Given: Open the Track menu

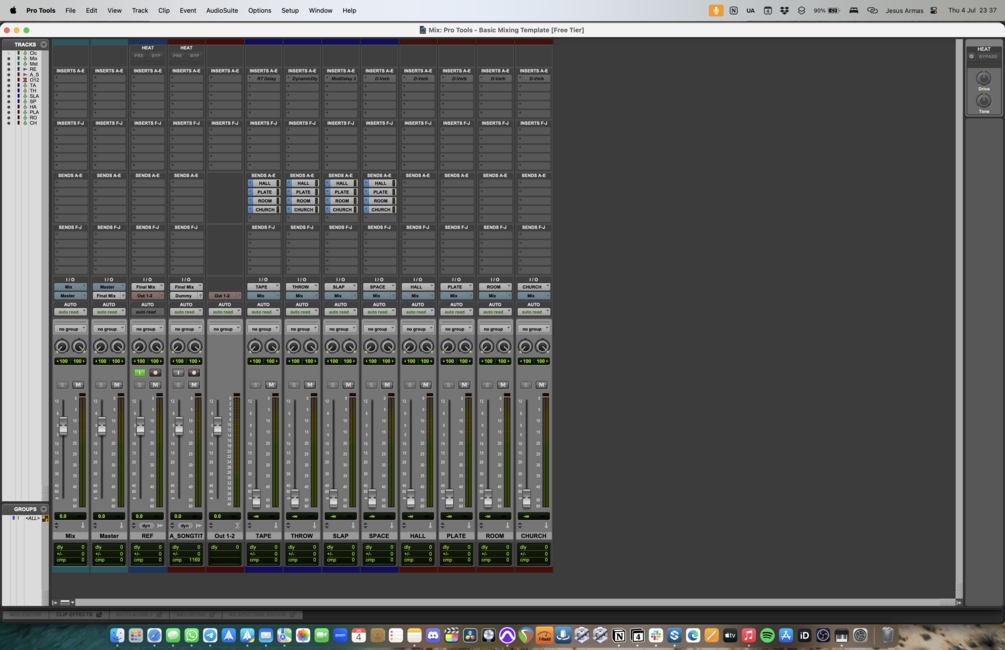Looking at the screenshot, I should pos(140,10).
